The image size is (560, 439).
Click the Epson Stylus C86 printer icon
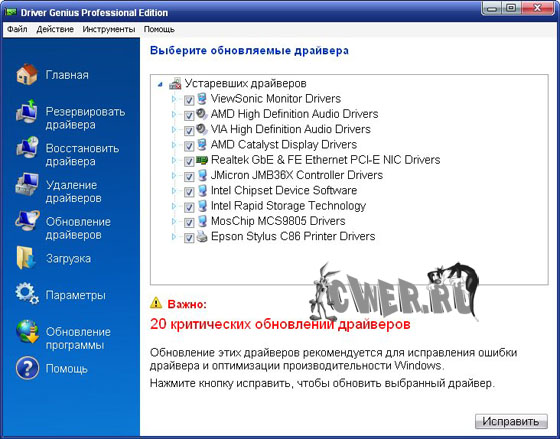tap(202, 236)
